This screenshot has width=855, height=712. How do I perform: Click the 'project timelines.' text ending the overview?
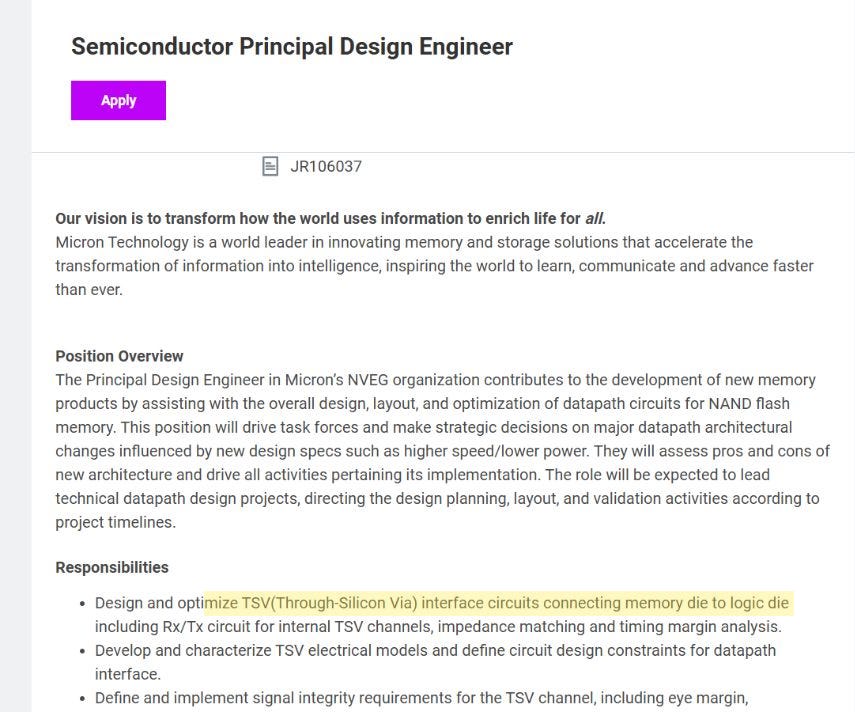tap(116, 522)
